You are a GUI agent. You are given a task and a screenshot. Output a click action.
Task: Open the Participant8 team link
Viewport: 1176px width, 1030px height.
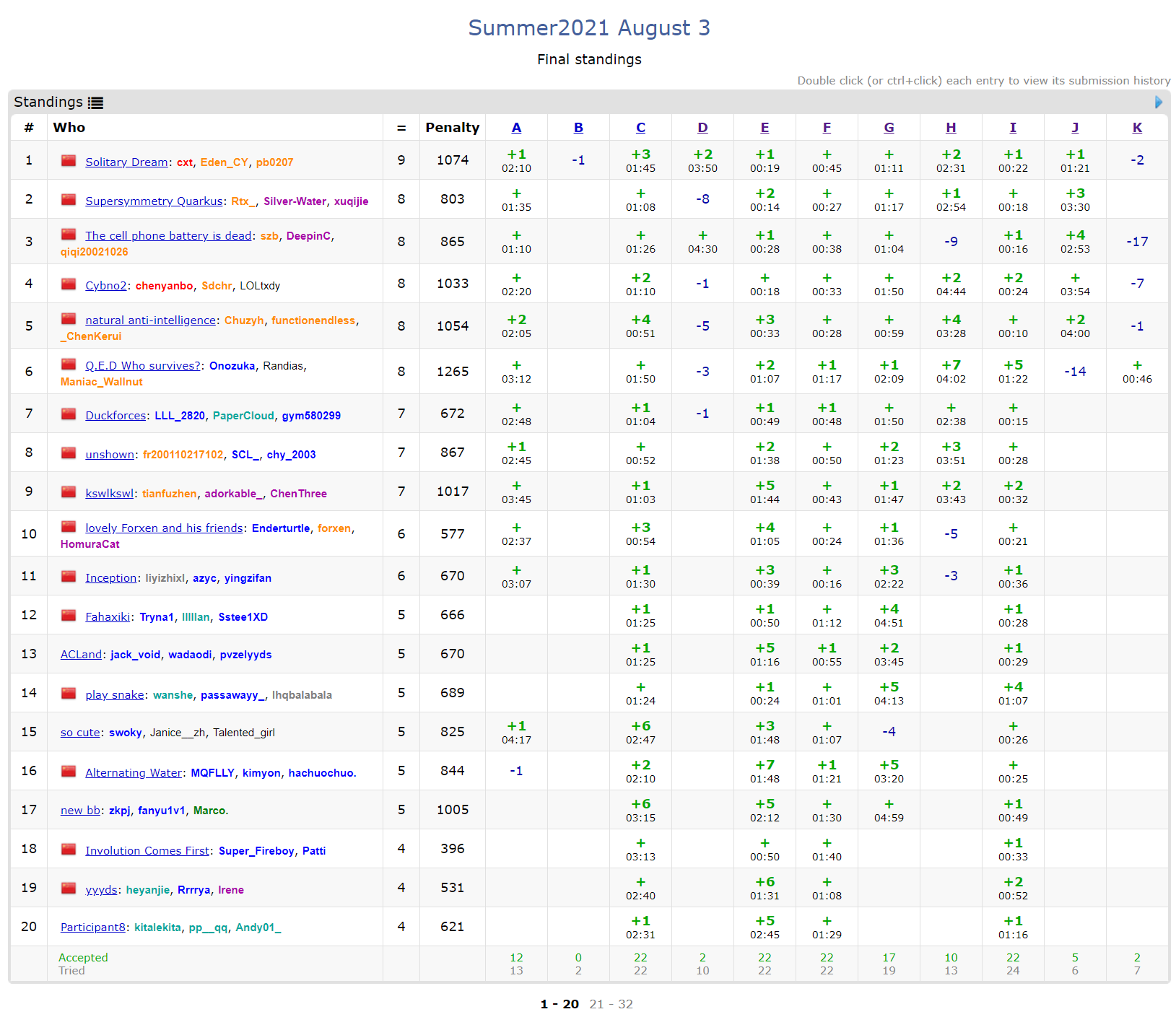pyautogui.click(x=92, y=928)
